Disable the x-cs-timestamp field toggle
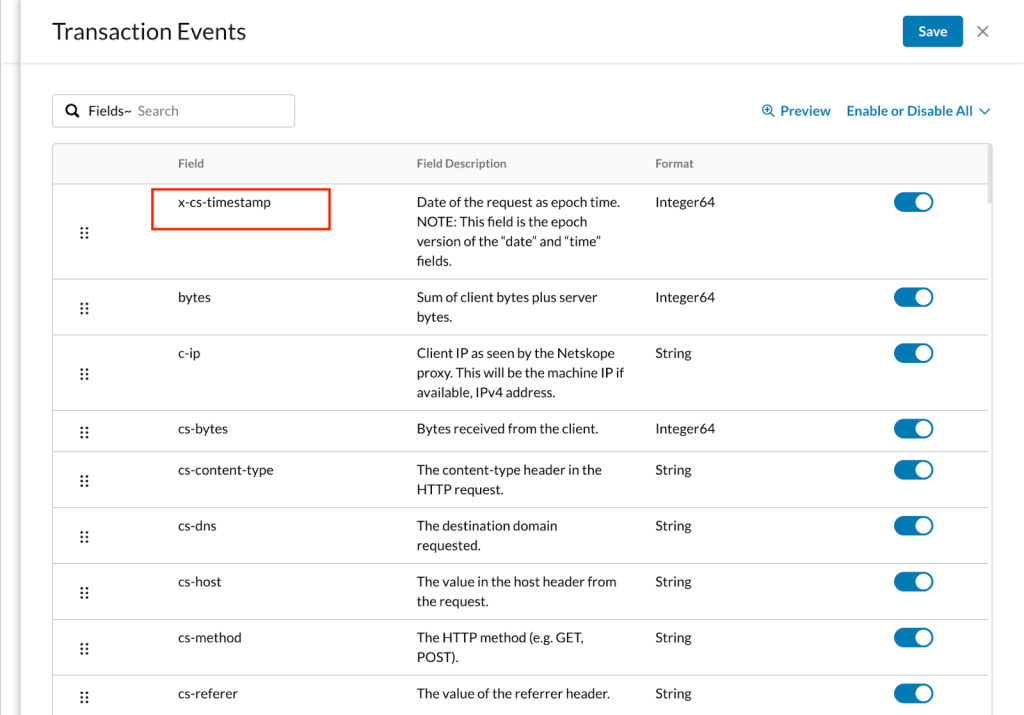Screen dimensions: 1024x715 point(913,202)
